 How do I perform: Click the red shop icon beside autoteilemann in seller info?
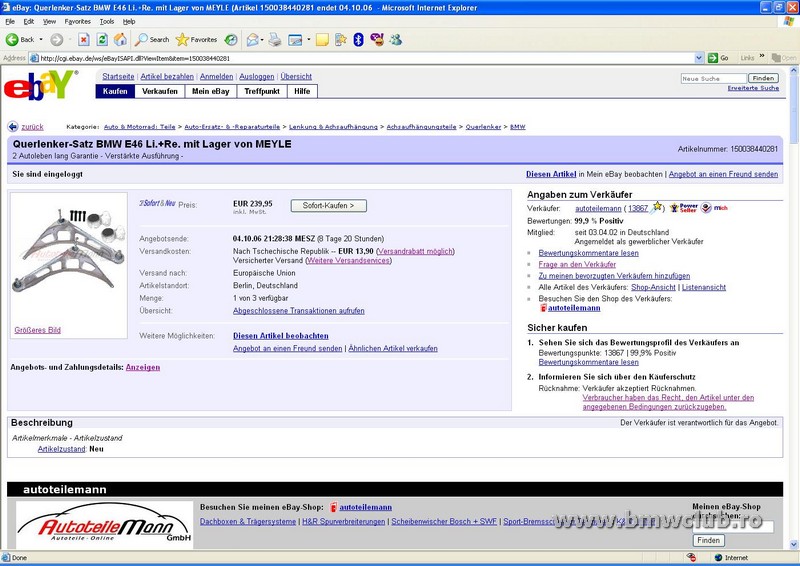(x=543, y=308)
